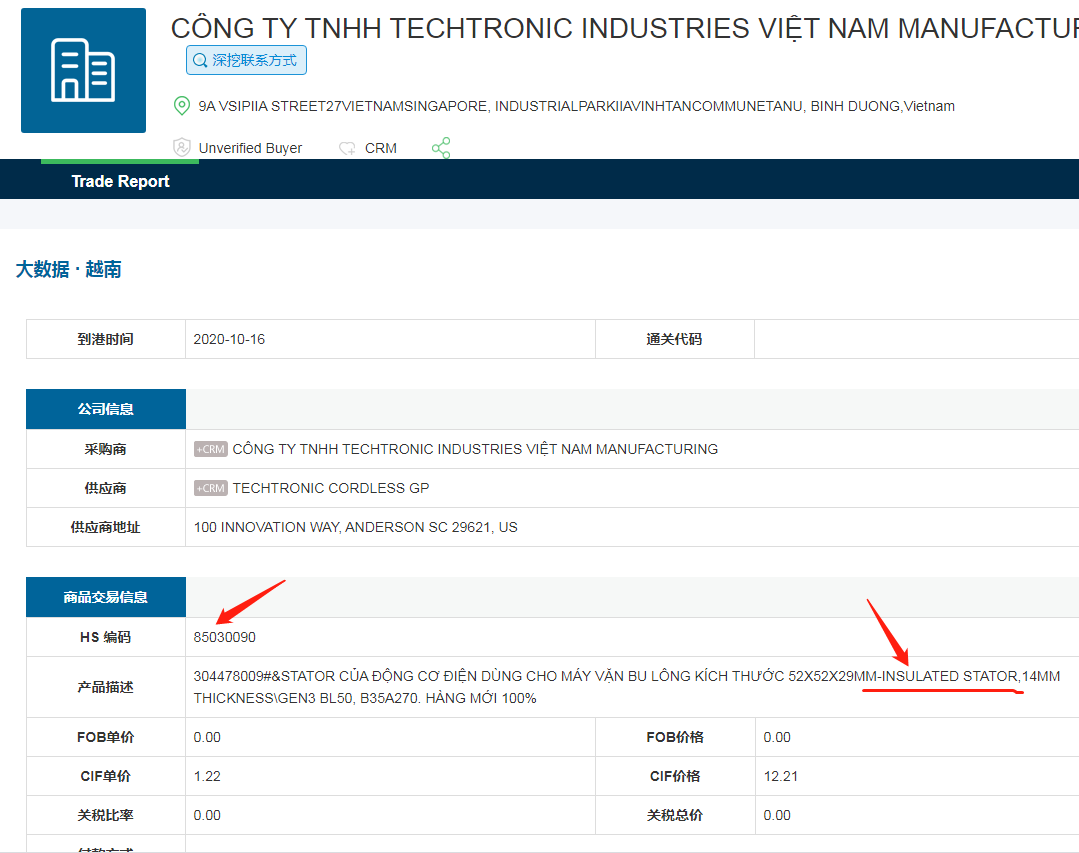Click the Unverified Buyer label
This screenshot has width=1079, height=853.
250,148
